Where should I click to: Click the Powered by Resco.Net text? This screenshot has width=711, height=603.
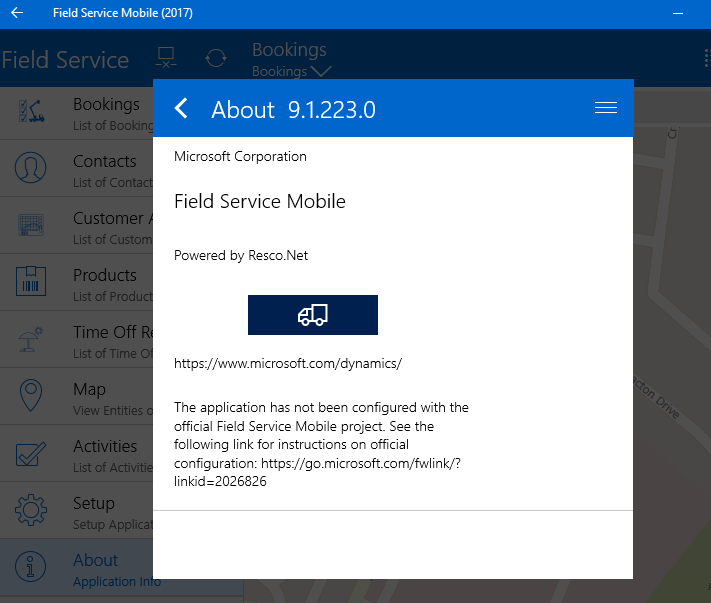[241, 256]
